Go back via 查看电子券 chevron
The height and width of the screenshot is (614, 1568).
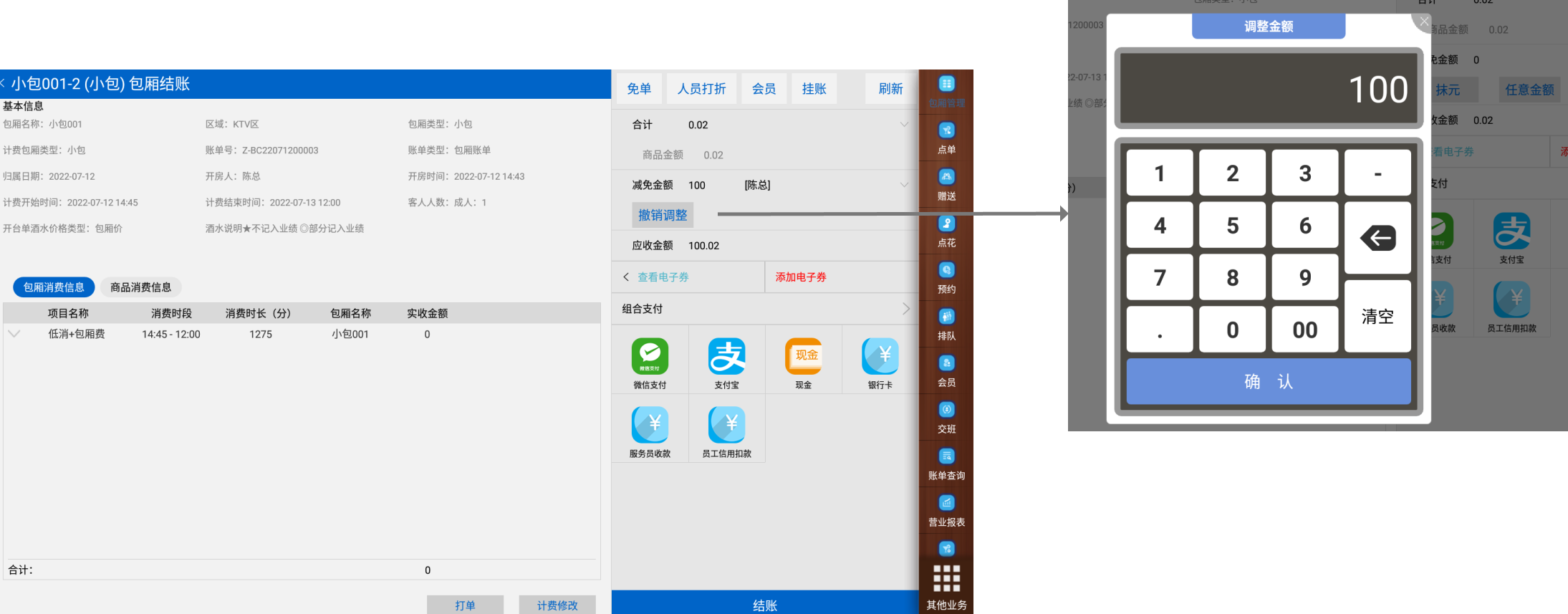click(626, 277)
